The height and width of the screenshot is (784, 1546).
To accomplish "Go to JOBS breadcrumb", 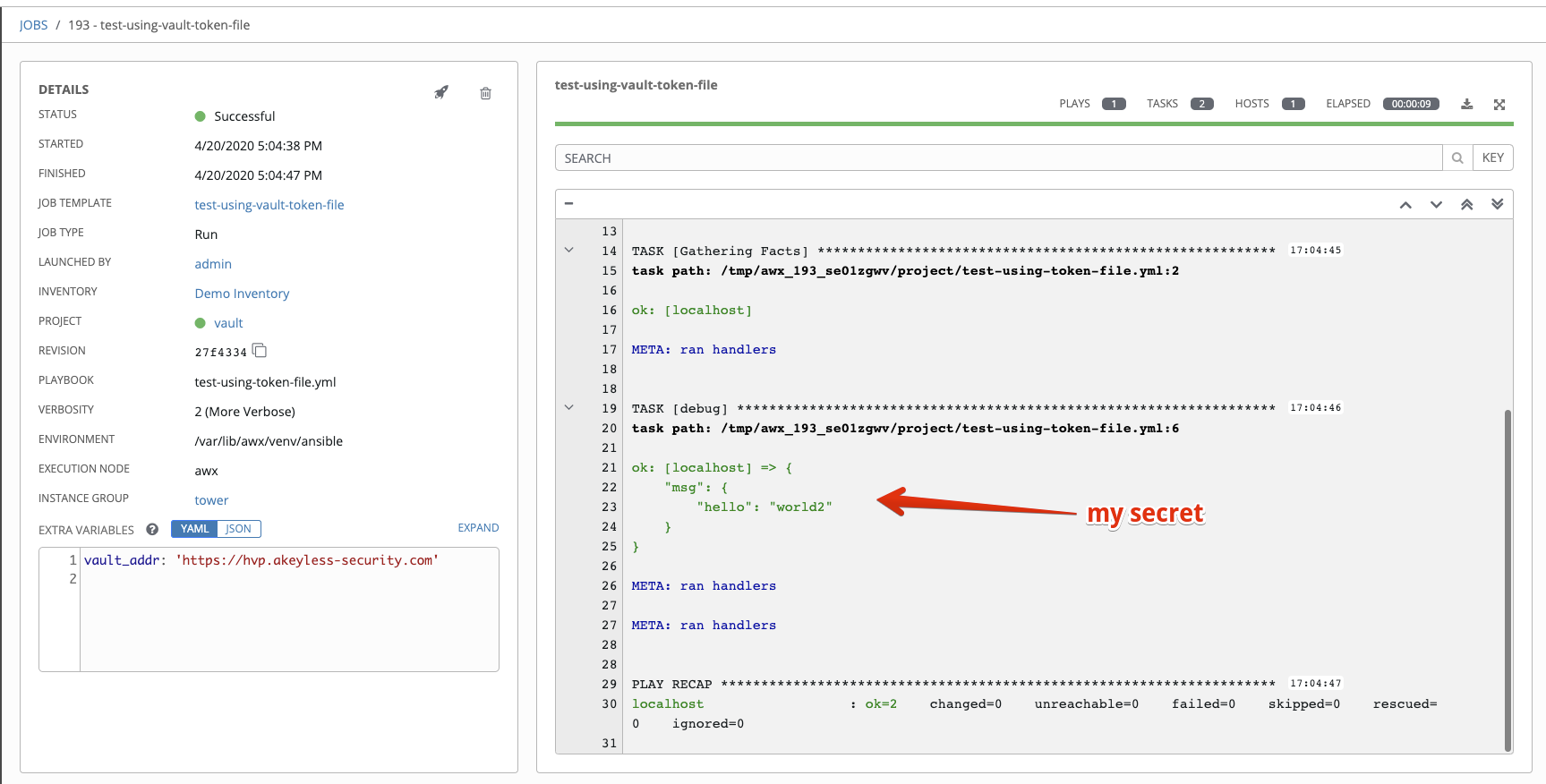I will pos(33,25).
